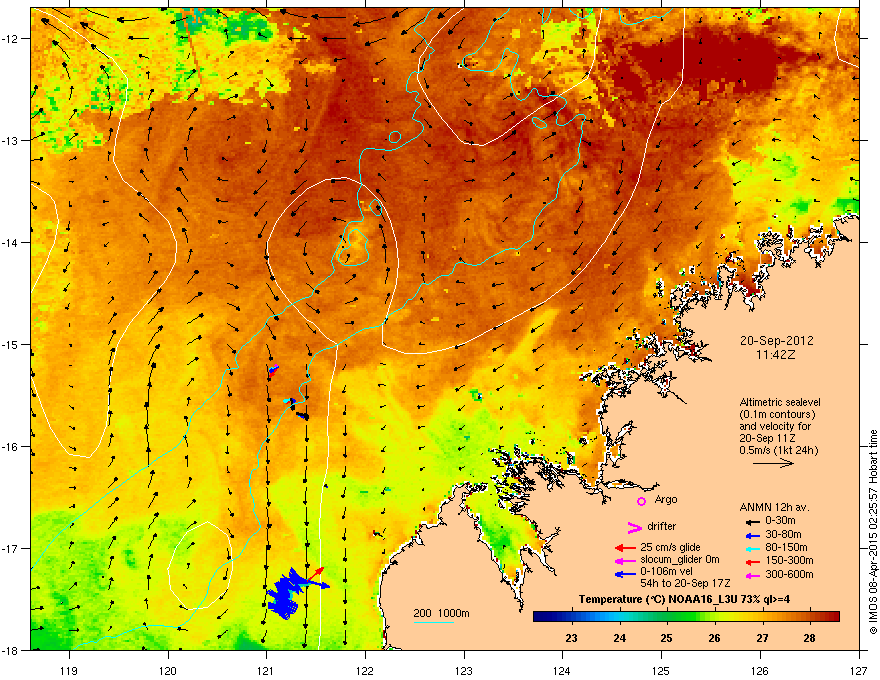The image size is (880, 680).
Task: Click dark blue end of temperature color bar
Action: [540, 617]
